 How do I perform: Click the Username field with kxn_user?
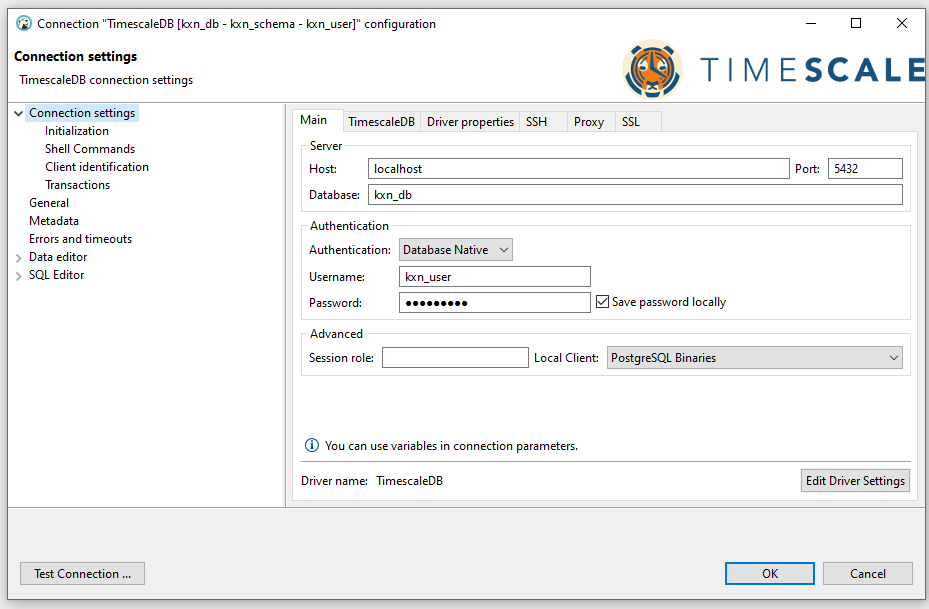(495, 277)
